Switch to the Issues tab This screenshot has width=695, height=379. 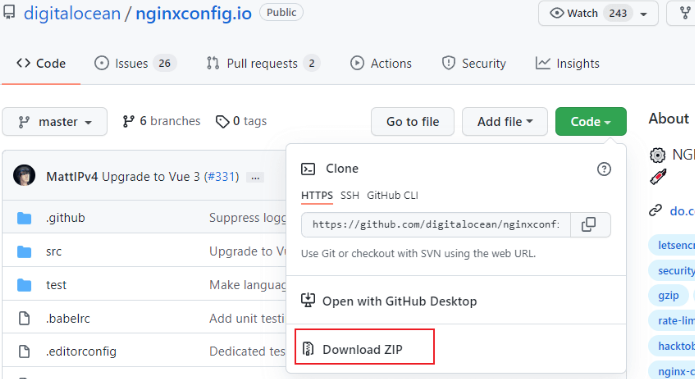tap(135, 63)
